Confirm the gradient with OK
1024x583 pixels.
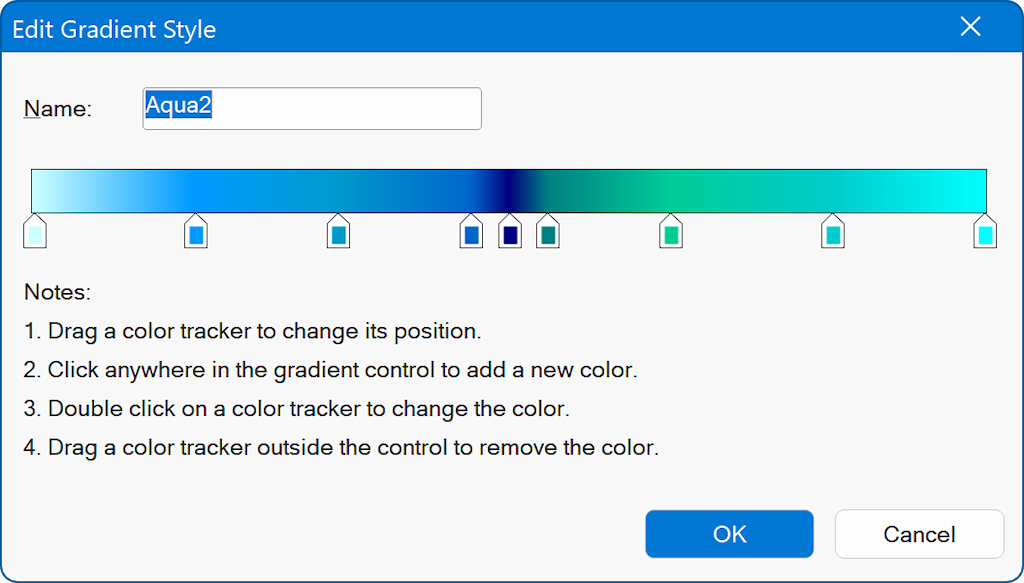click(729, 534)
